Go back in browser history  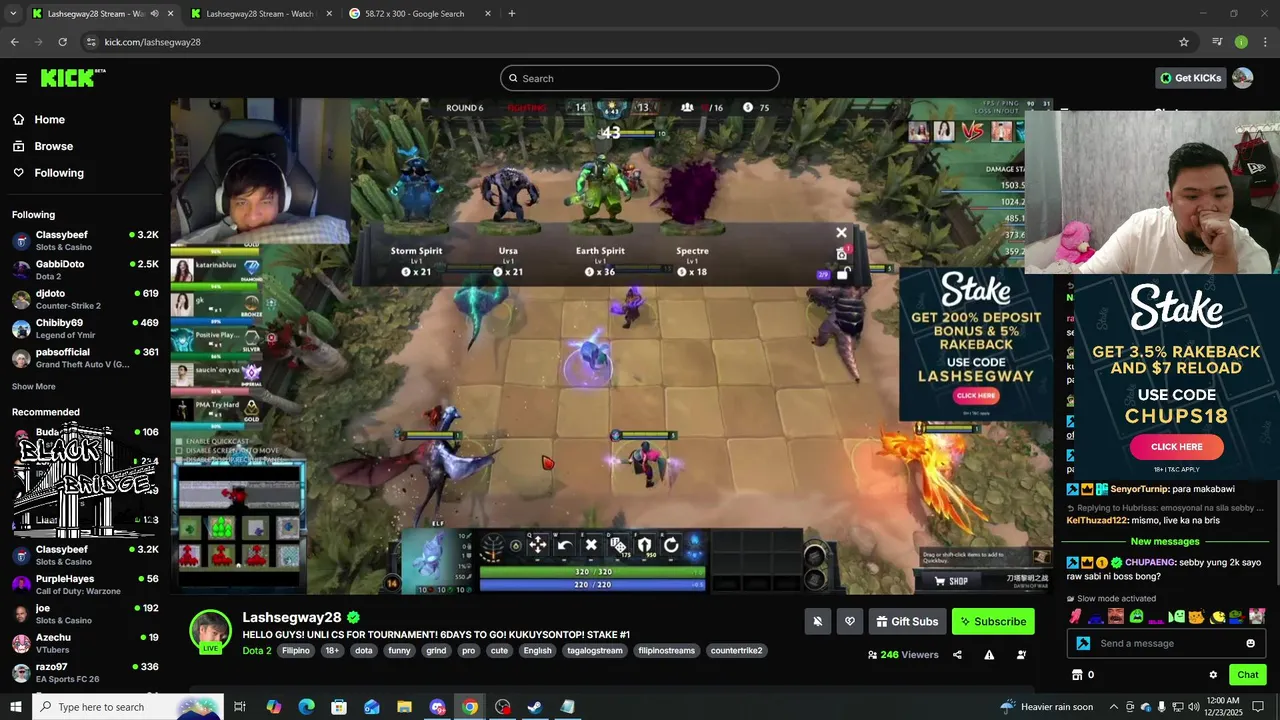(x=14, y=42)
